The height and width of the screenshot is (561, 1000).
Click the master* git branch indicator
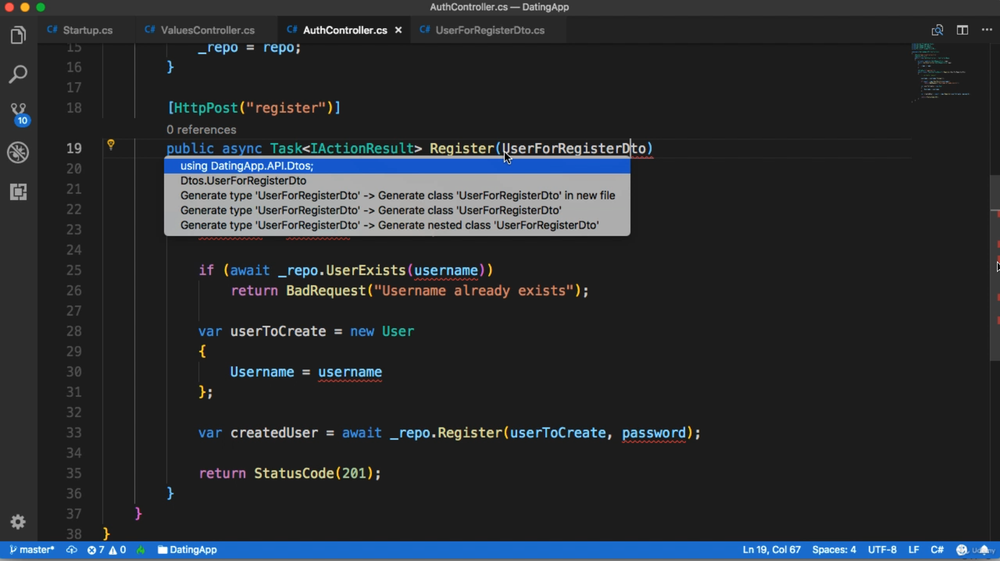coord(32,550)
